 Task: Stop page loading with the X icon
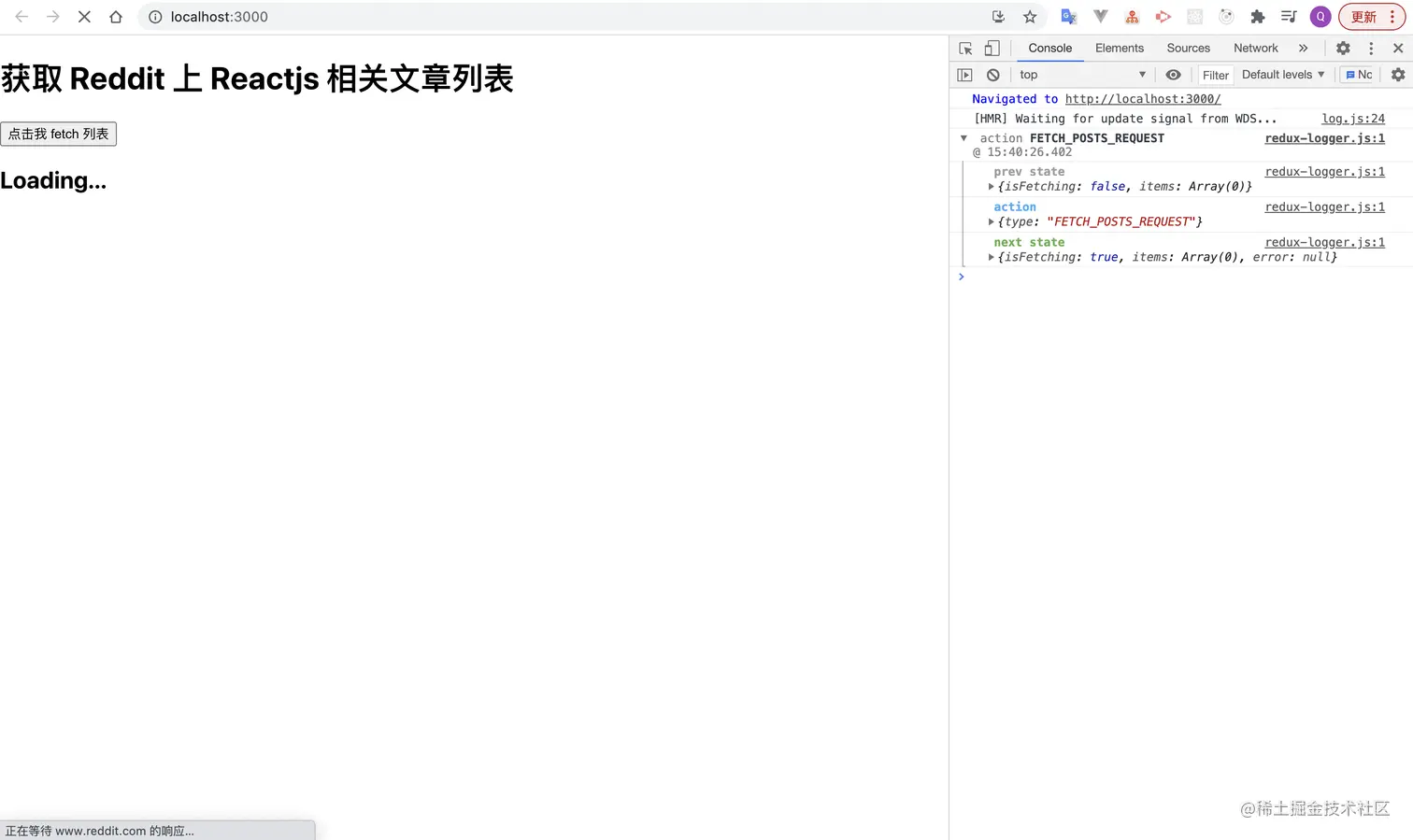pos(84,17)
